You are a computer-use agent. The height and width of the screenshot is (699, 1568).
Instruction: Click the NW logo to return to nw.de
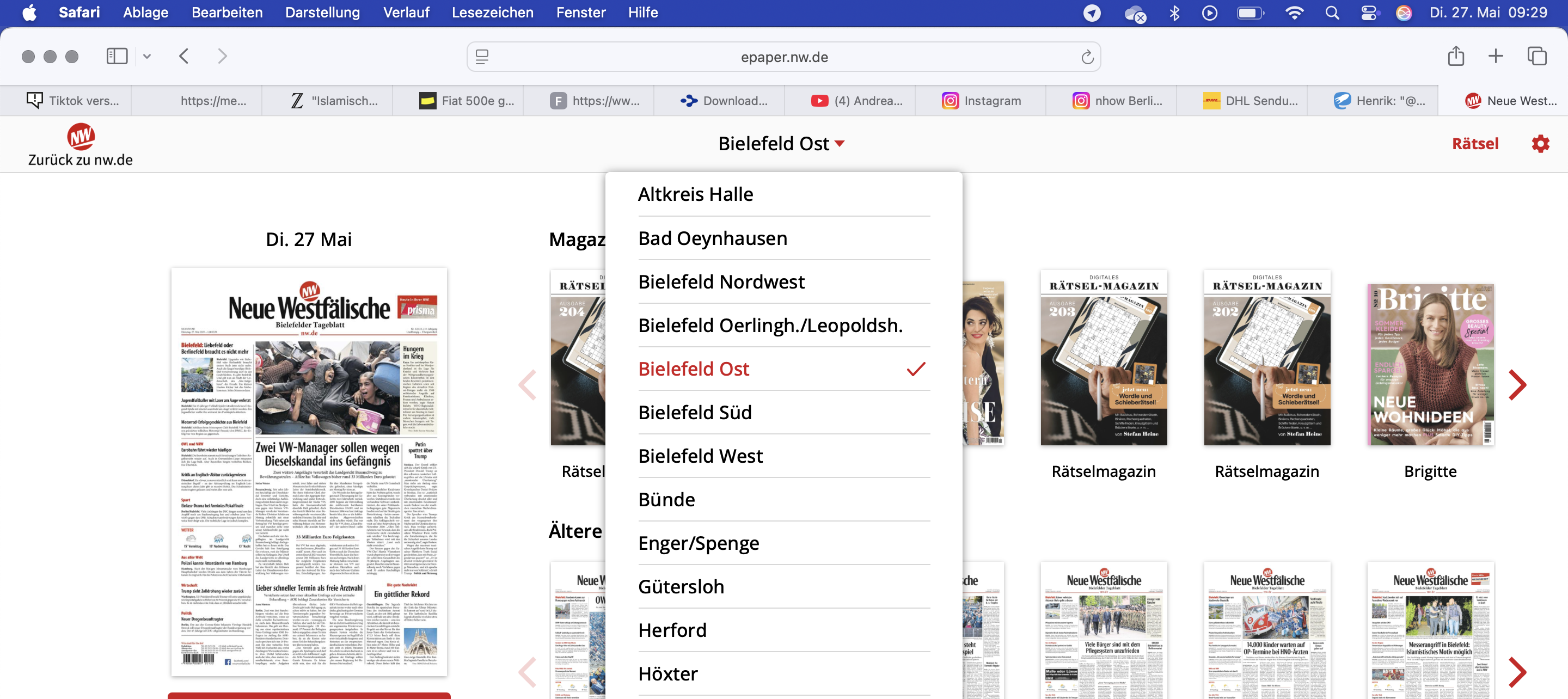point(81,137)
